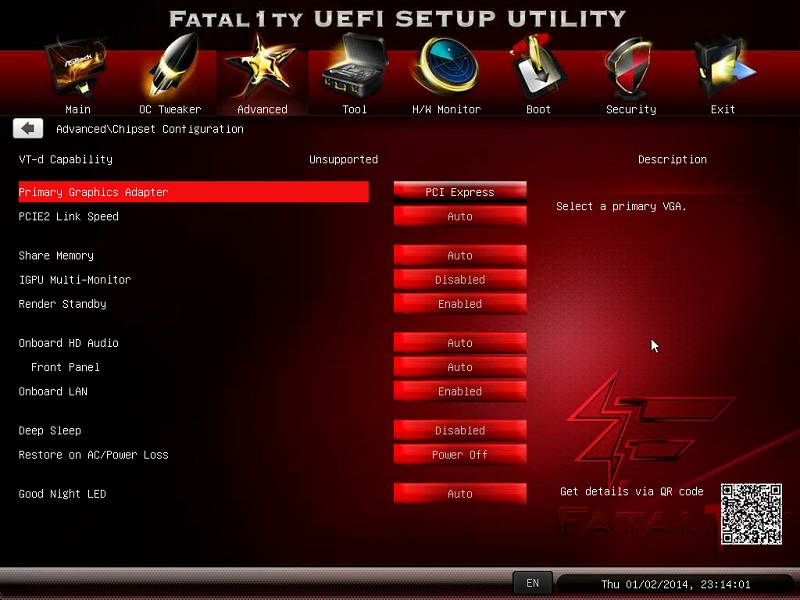Switch to the Exit tab label
The height and width of the screenshot is (600, 800).
pyautogui.click(x=723, y=109)
